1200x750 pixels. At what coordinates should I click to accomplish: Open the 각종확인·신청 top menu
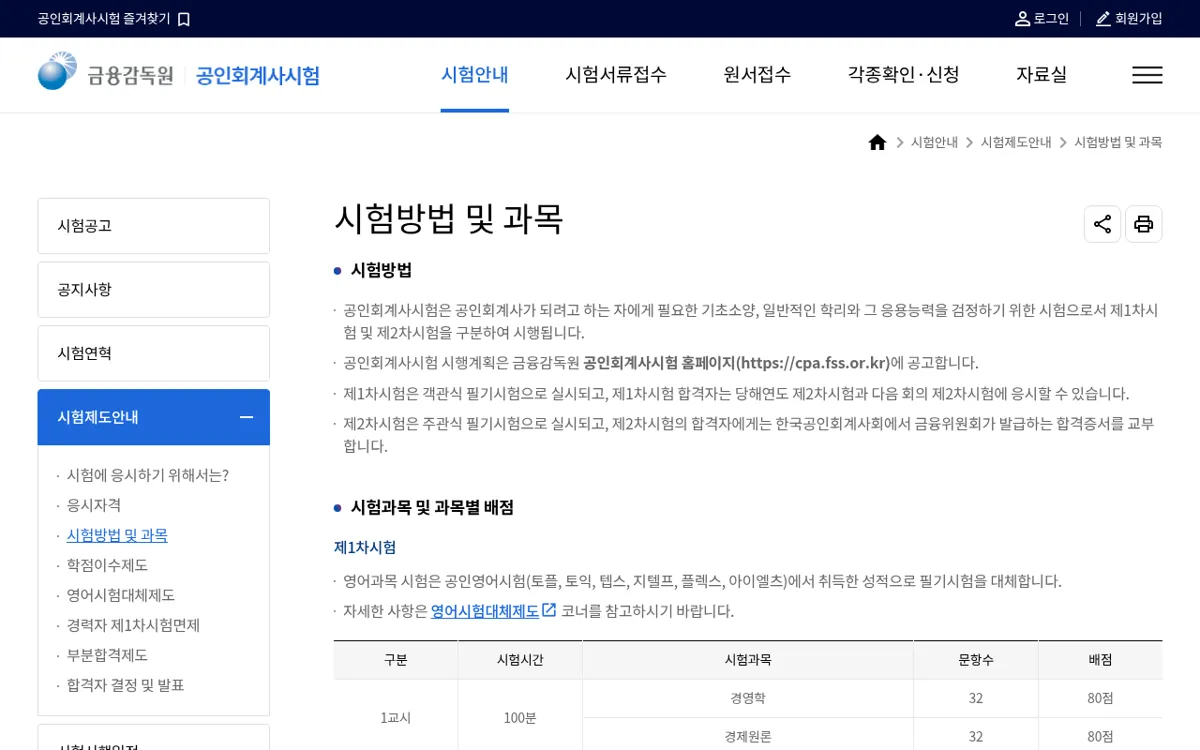(x=904, y=75)
